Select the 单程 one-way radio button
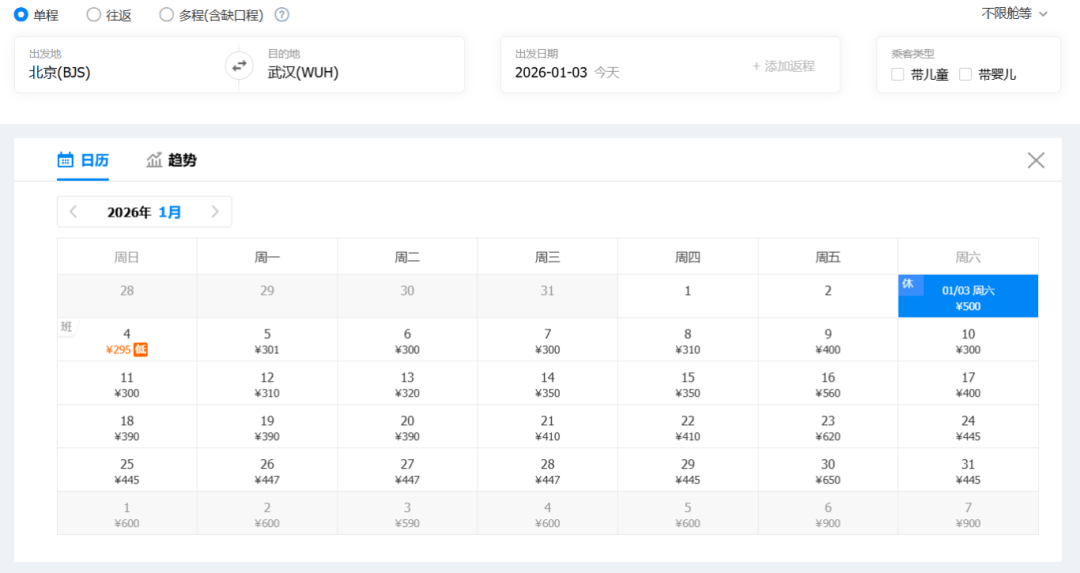Image resolution: width=1080 pixels, height=573 pixels. pyautogui.click(x=21, y=15)
